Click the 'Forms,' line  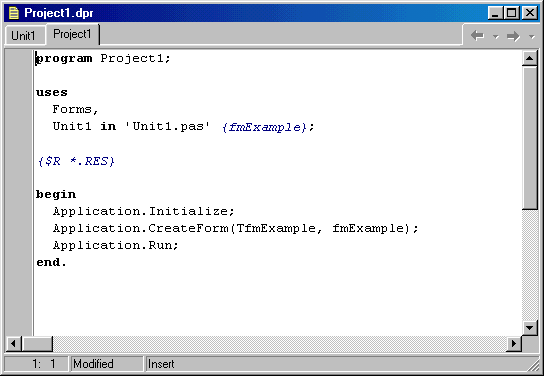(x=76, y=110)
